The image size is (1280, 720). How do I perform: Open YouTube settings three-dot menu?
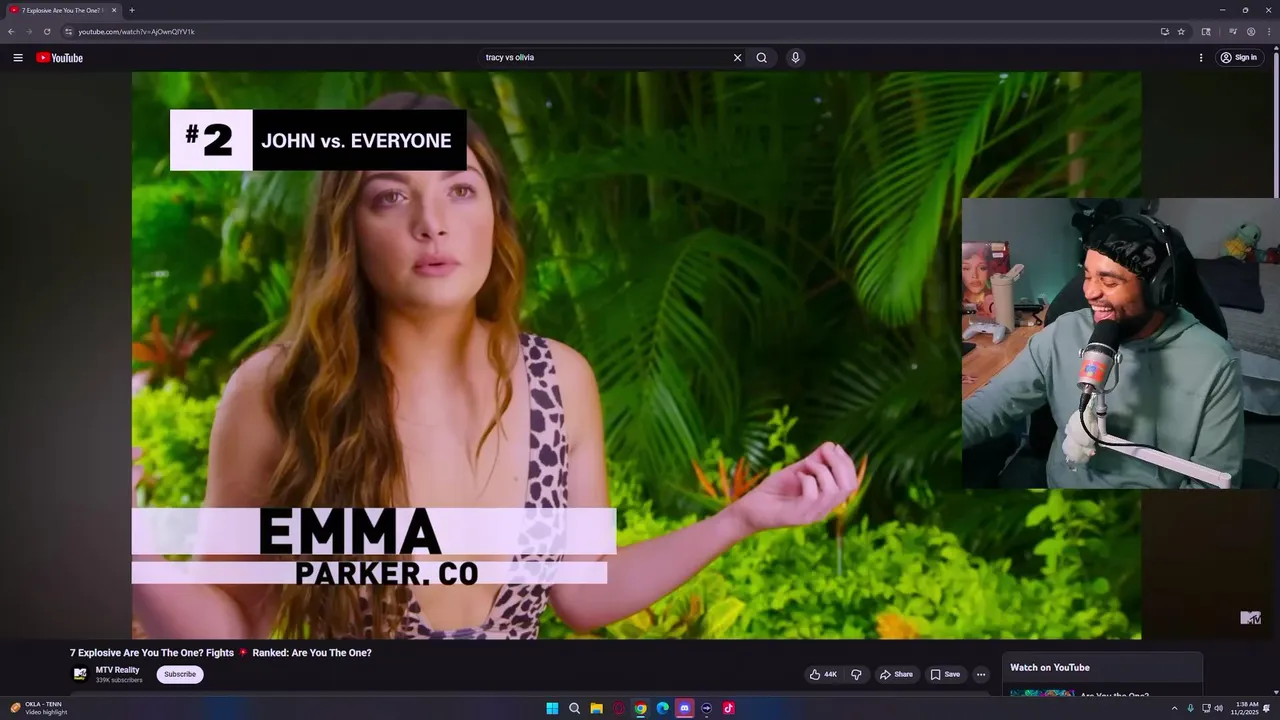point(1201,58)
